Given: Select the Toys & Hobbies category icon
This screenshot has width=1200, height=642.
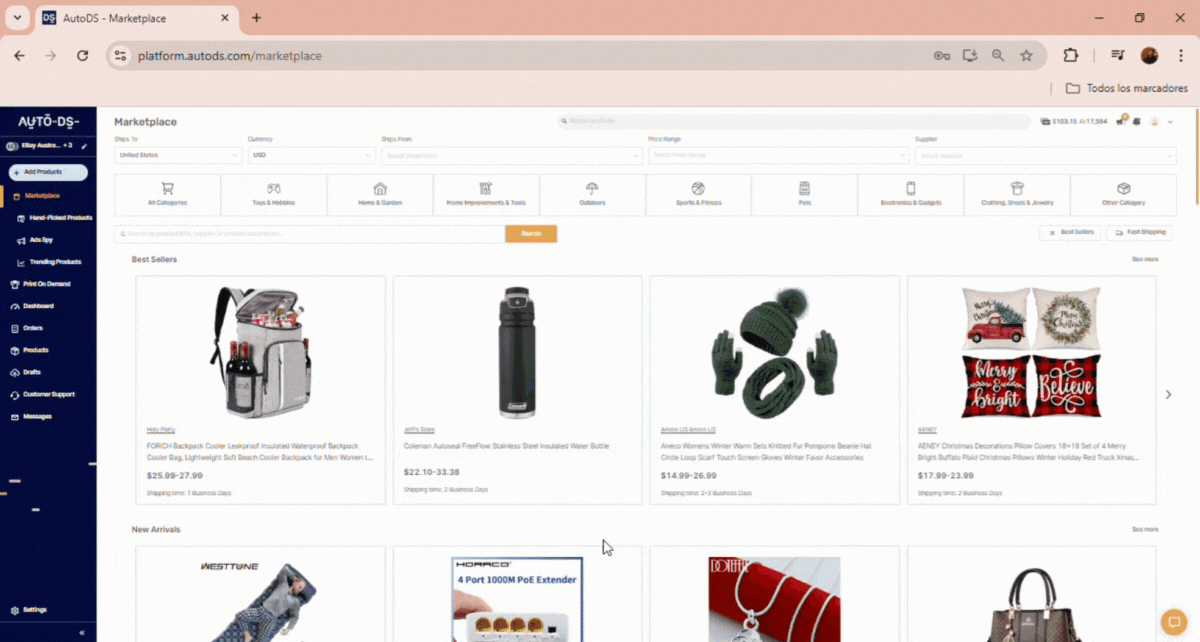Looking at the screenshot, I should [273, 194].
